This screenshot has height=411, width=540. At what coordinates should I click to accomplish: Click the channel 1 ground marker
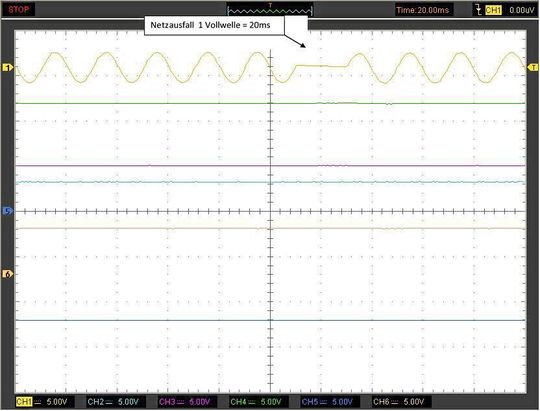click(7, 68)
